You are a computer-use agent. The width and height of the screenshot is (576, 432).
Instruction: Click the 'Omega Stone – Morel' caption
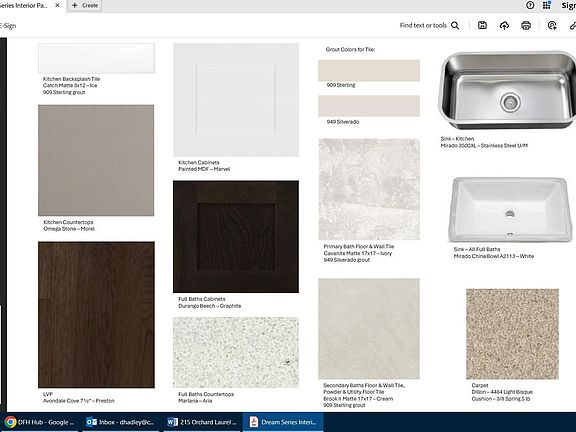pos(69,229)
